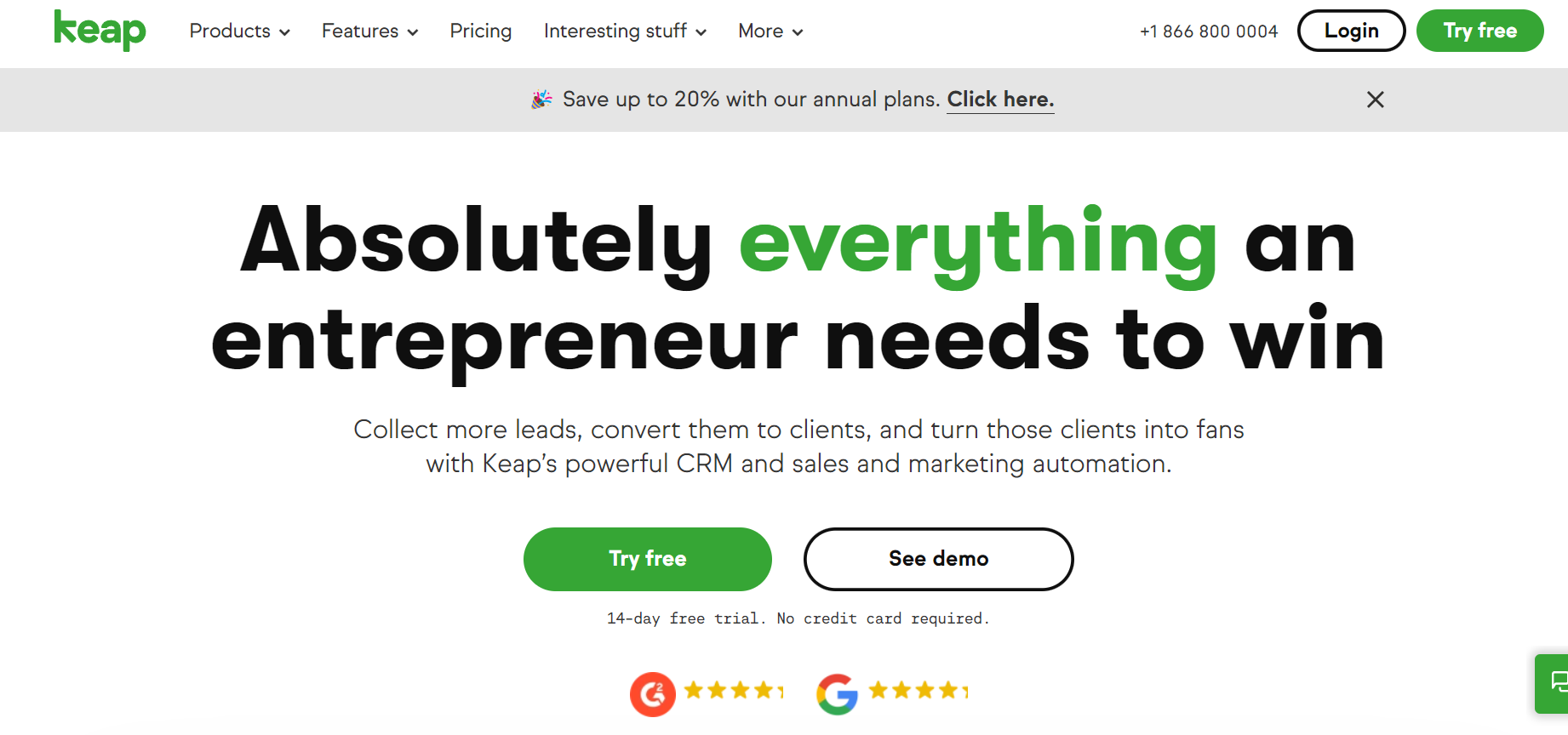1568x735 pixels.
Task: Click the header Try free button
Action: 1479,31
